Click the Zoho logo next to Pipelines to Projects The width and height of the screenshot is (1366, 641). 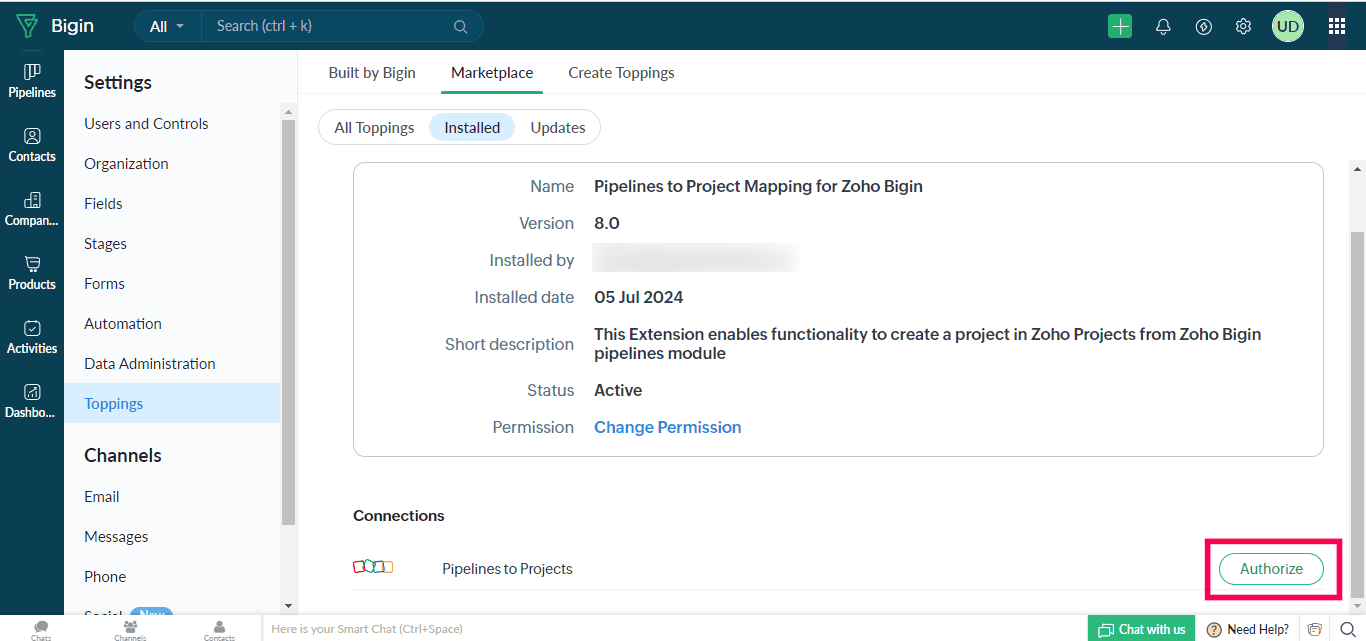click(373, 567)
